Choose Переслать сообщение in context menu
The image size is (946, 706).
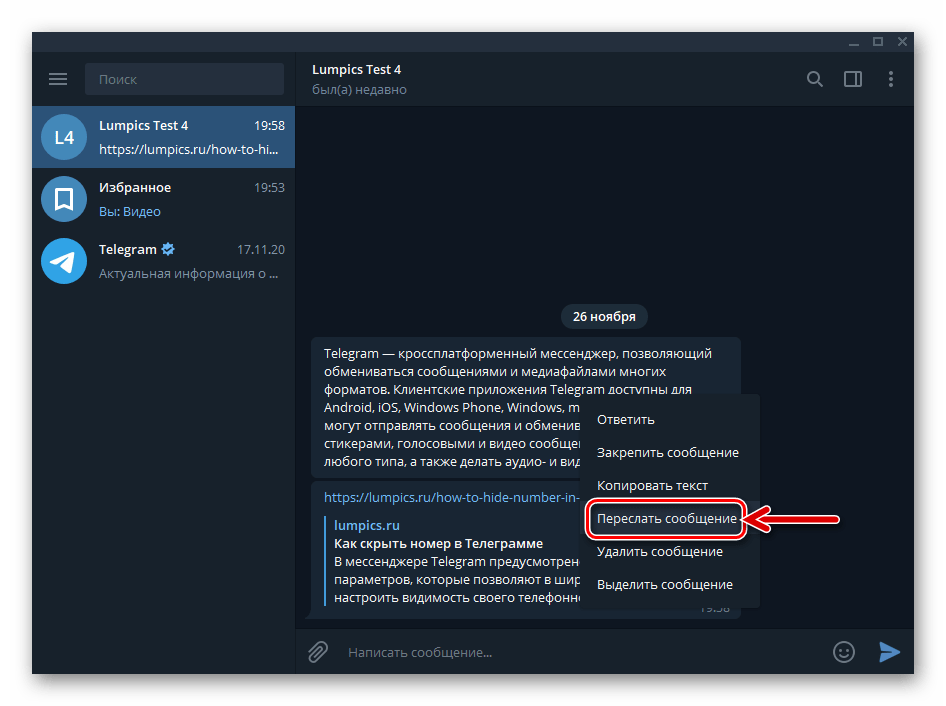tap(668, 519)
